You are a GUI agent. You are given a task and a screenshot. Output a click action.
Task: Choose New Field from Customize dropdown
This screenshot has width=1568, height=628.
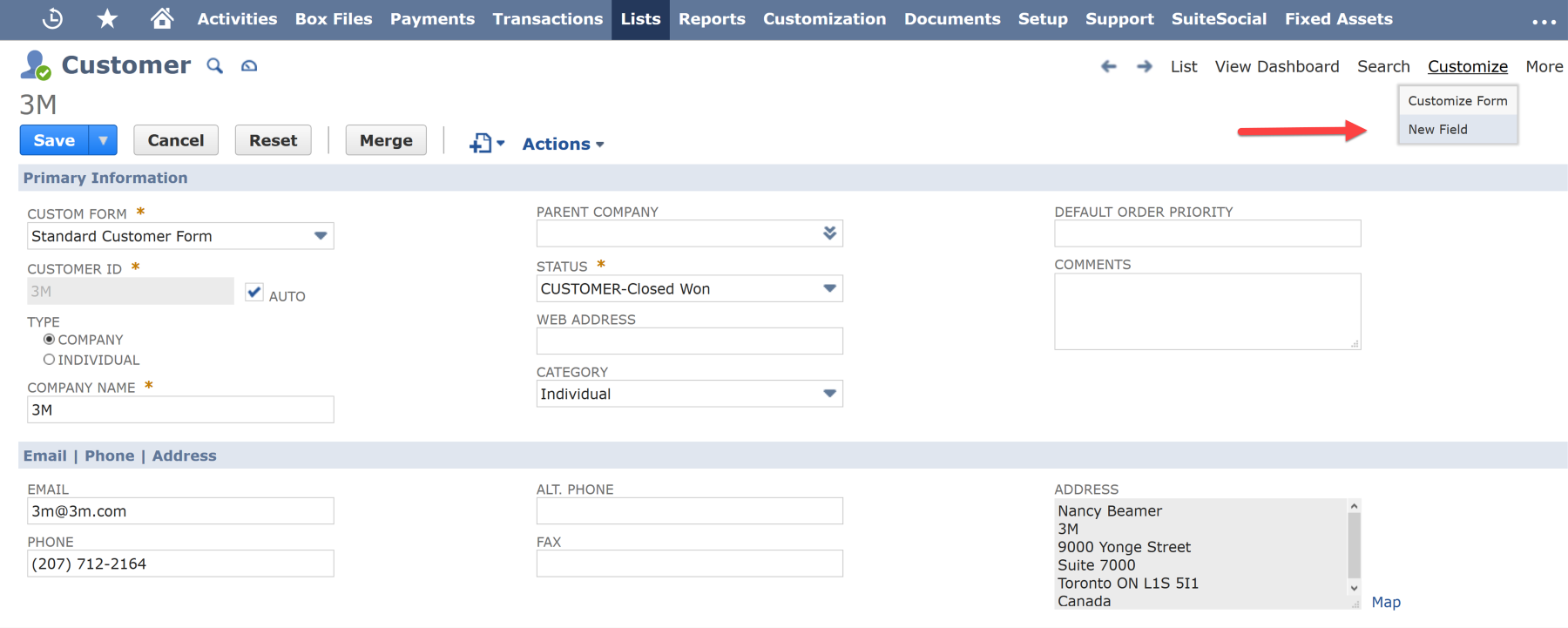(x=1457, y=129)
